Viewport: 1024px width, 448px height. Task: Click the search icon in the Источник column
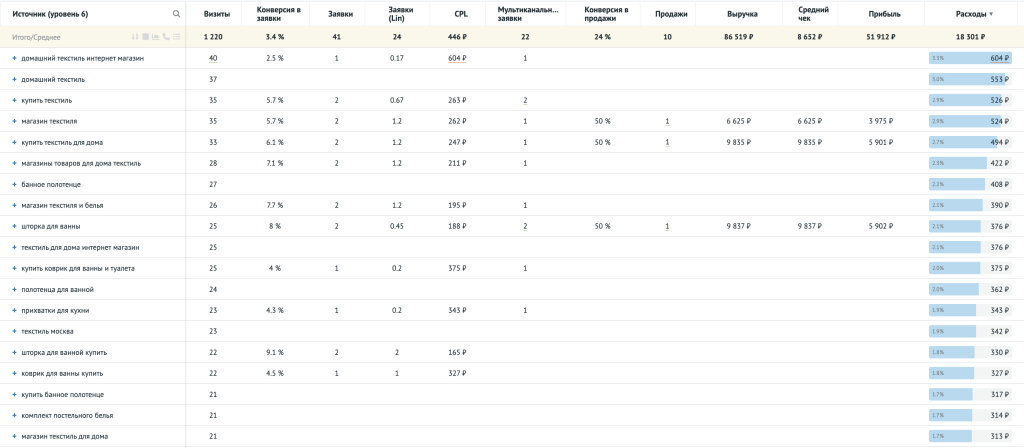point(177,14)
